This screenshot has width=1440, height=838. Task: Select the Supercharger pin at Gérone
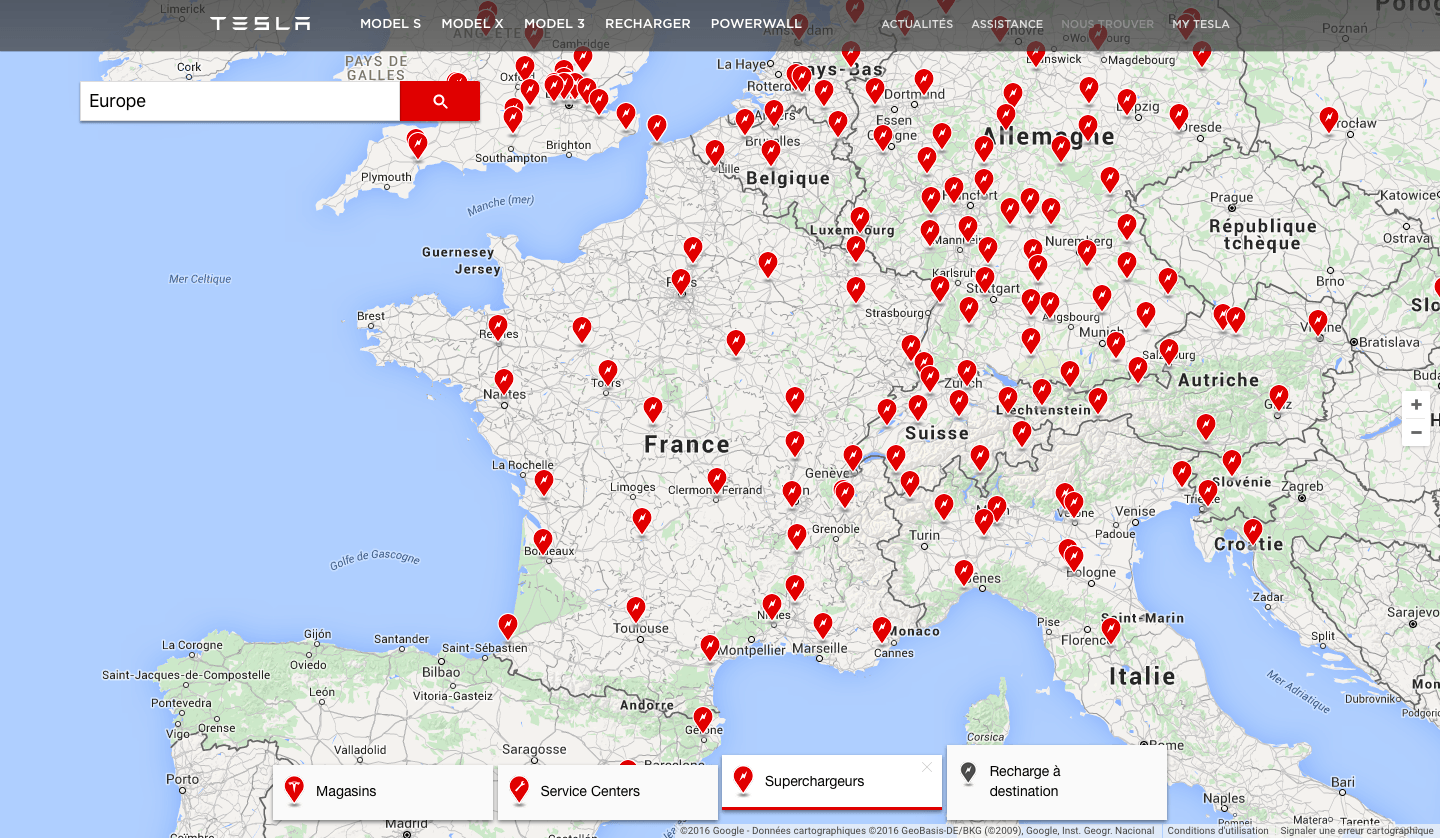[703, 719]
